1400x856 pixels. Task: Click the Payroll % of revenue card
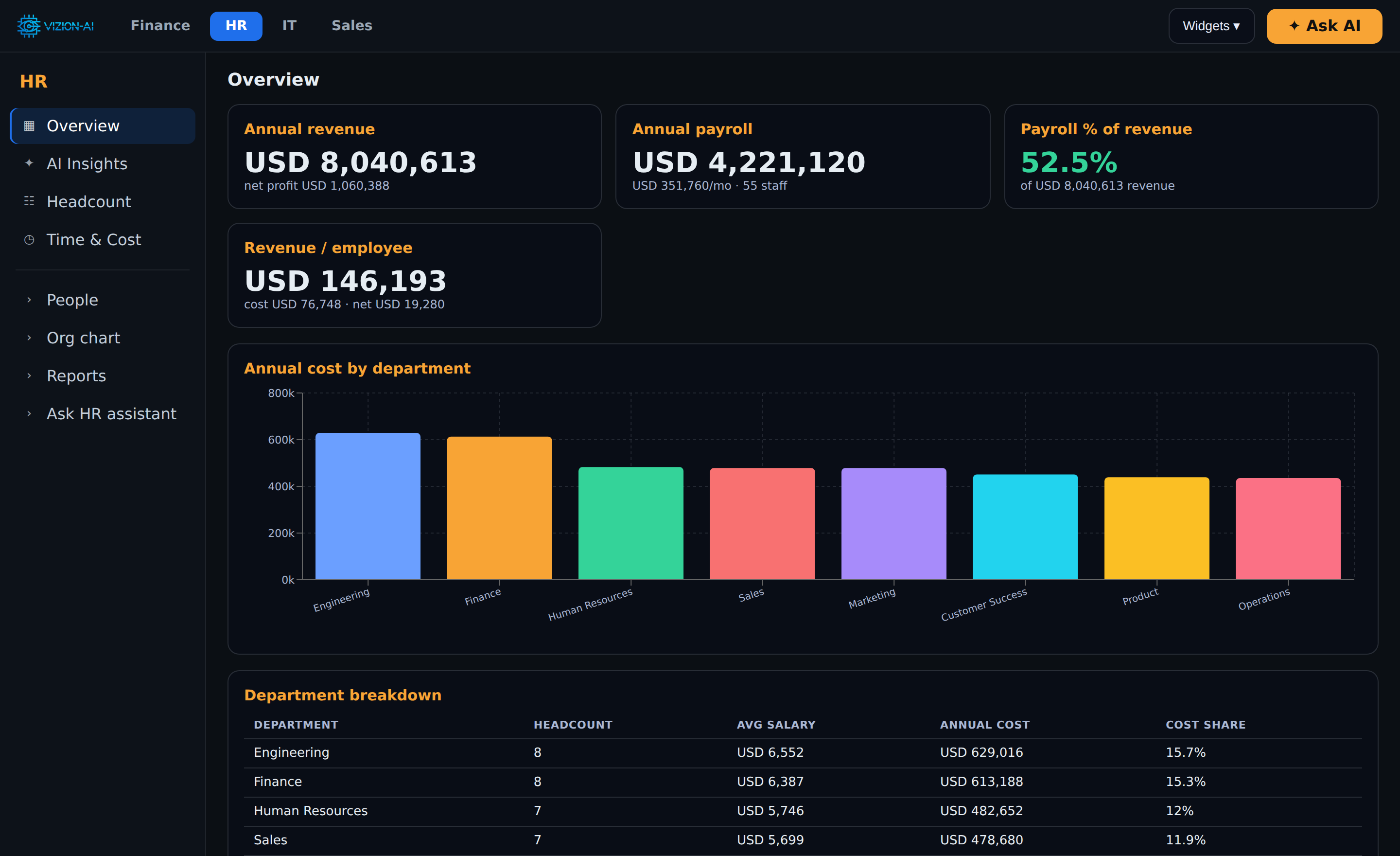point(1191,156)
